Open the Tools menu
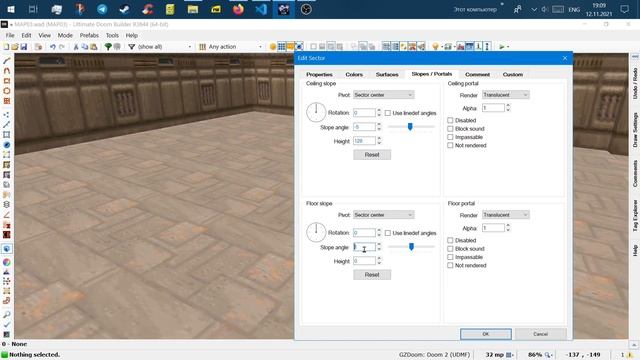 tap(112, 36)
